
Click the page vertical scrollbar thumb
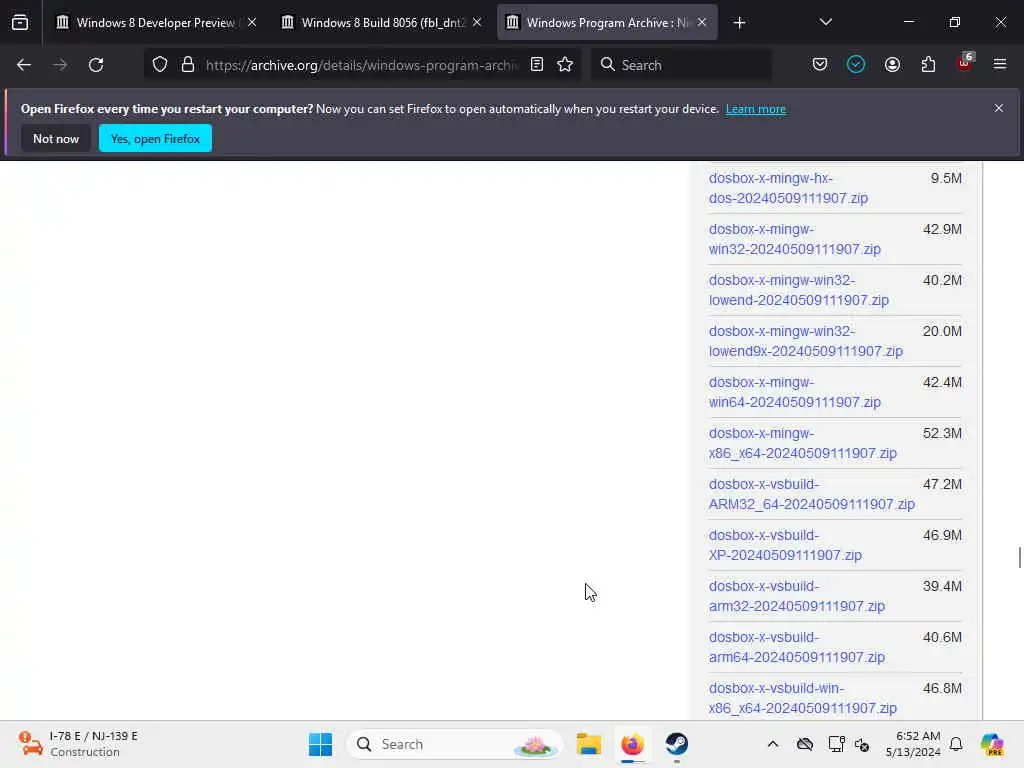(x=1019, y=558)
